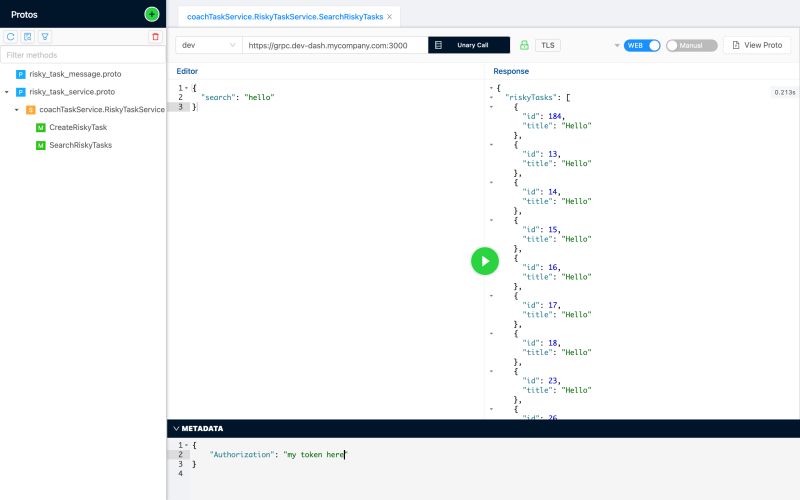Collapse the METADATA panel chevron
The width and height of the screenshot is (800, 500).
click(176, 429)
